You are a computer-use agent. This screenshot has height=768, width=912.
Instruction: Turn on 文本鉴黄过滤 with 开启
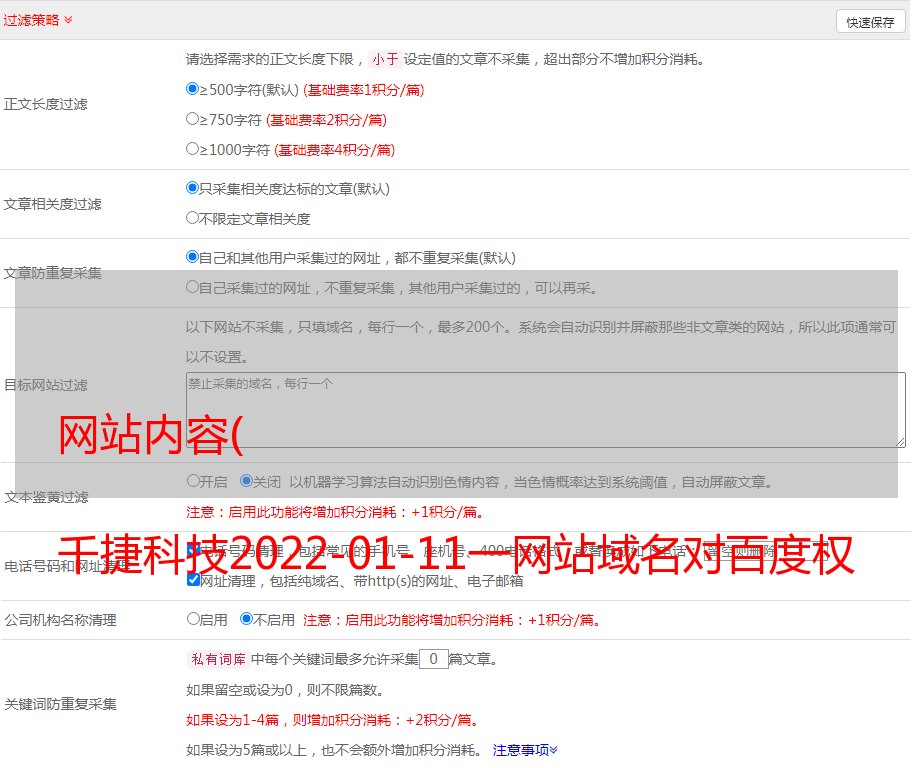[193, 481]
